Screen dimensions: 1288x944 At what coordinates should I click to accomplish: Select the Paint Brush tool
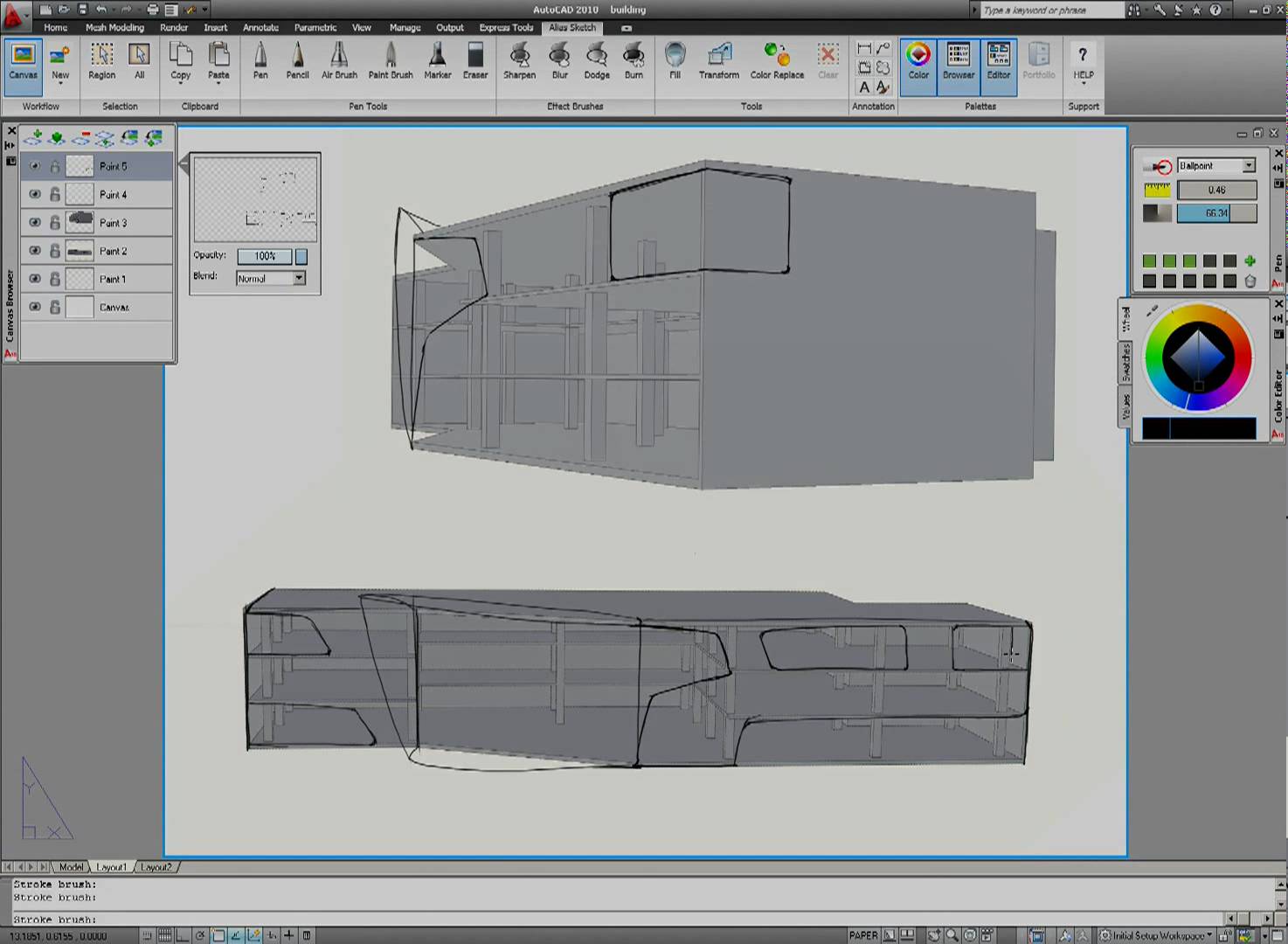390,62
